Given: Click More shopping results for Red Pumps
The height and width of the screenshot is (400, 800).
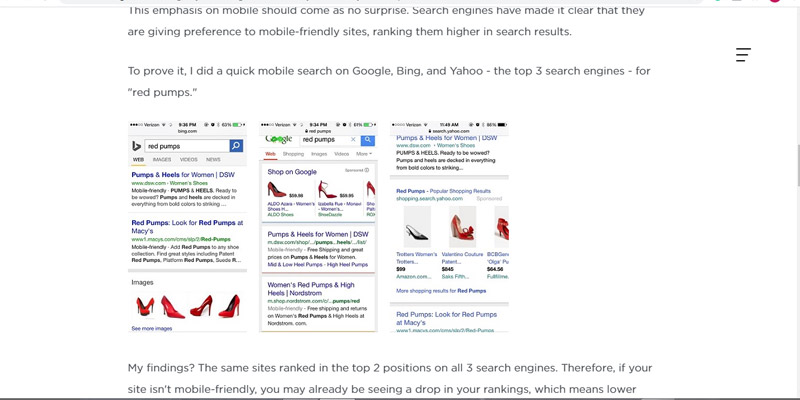Looking at the screenshot, I should tap(441, 291).
